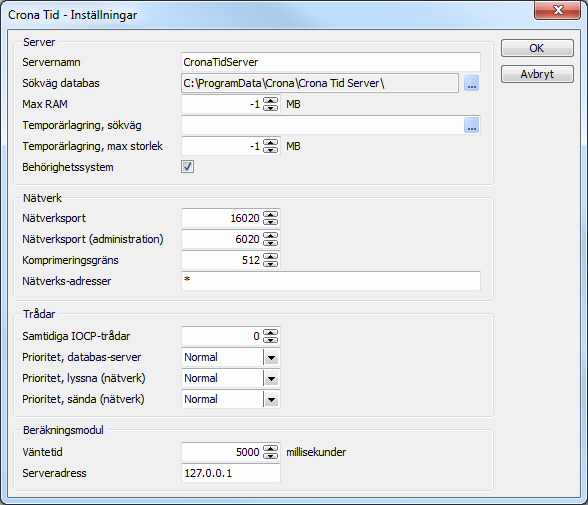Click the Servernamn text field
Screen dimensions: 588x505
(331, 62)
